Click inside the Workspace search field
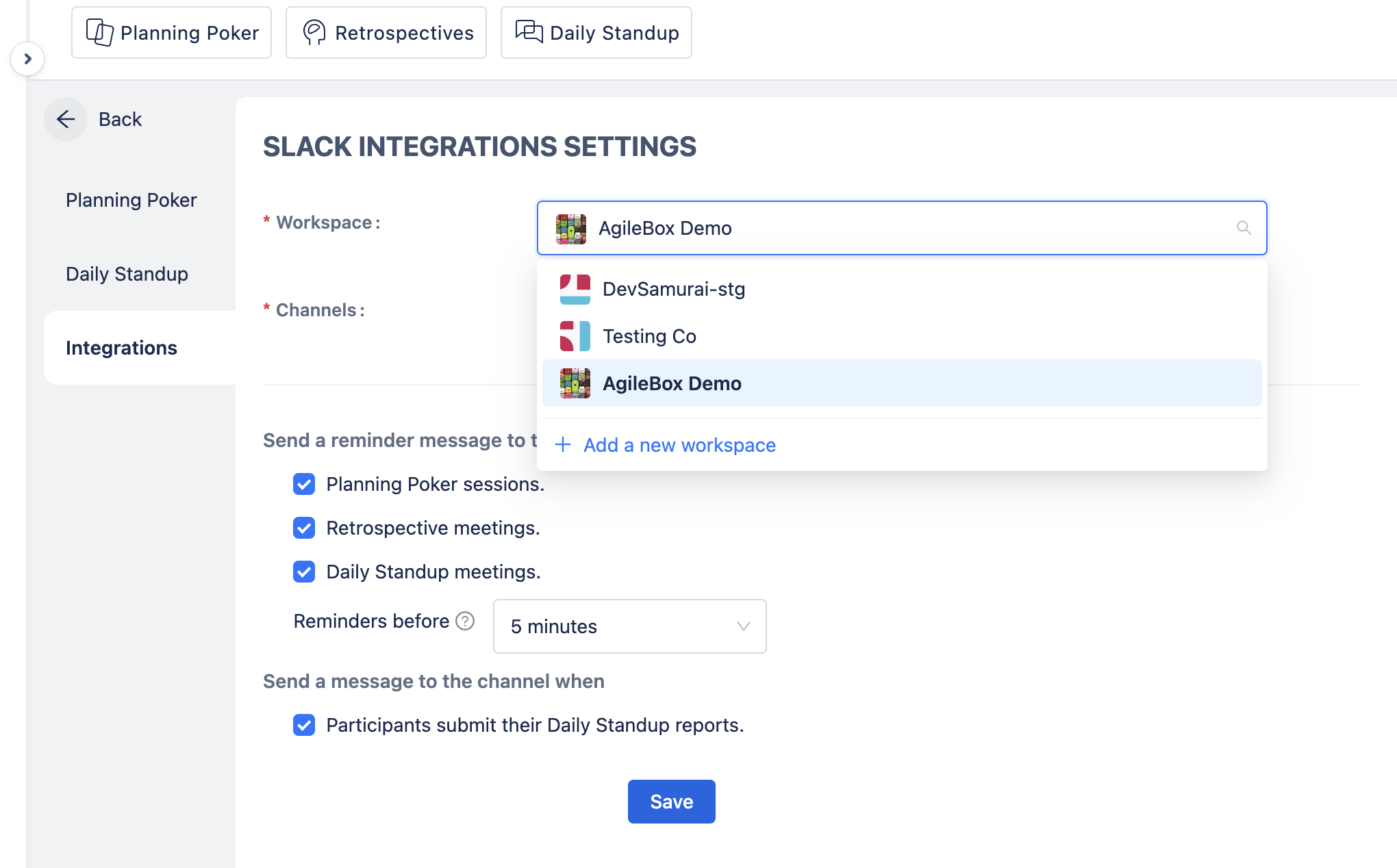1397x868 pixels. tap(890, 228)
